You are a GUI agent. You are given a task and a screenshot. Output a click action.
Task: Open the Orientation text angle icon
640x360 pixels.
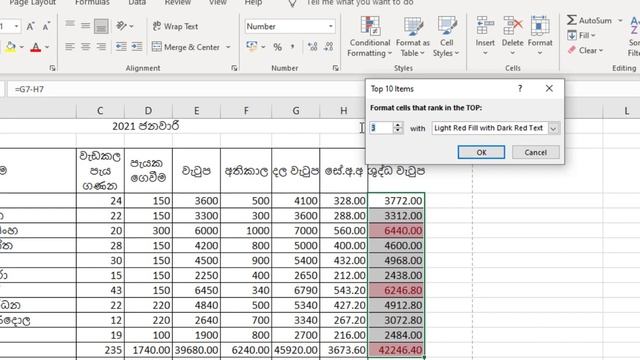[121, 26]
